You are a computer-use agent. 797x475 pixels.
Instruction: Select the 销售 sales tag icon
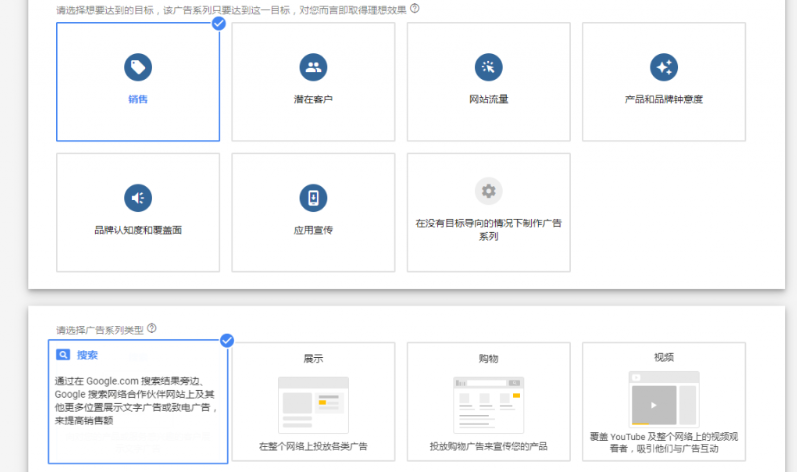[138, 67]
